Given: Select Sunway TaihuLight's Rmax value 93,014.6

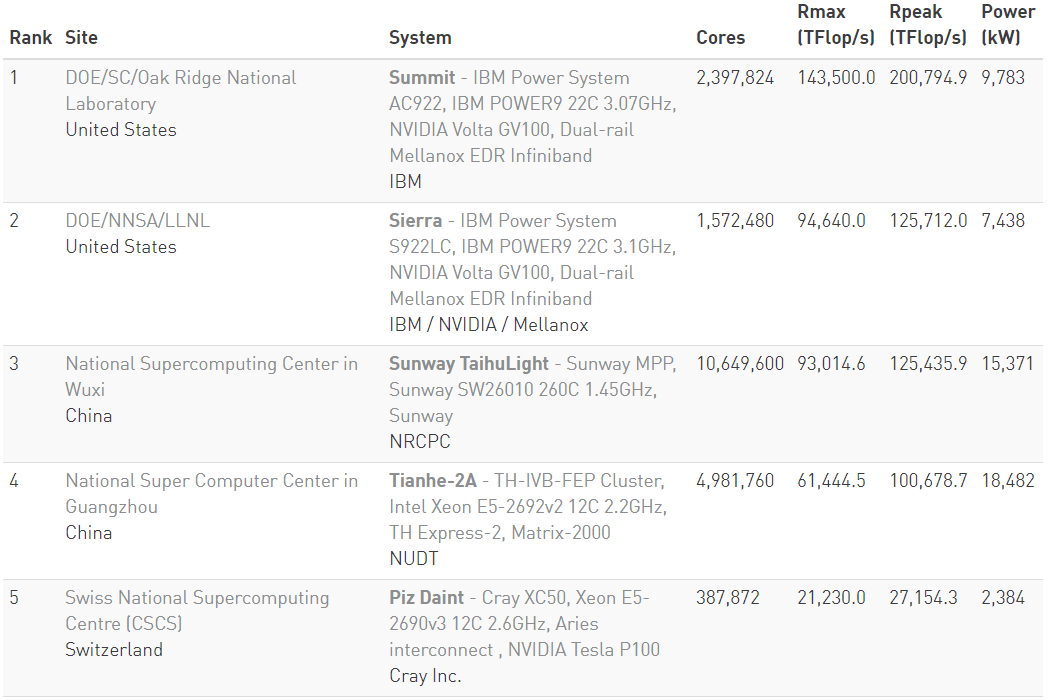Looking at the screenshot, I should pos(831,363).
